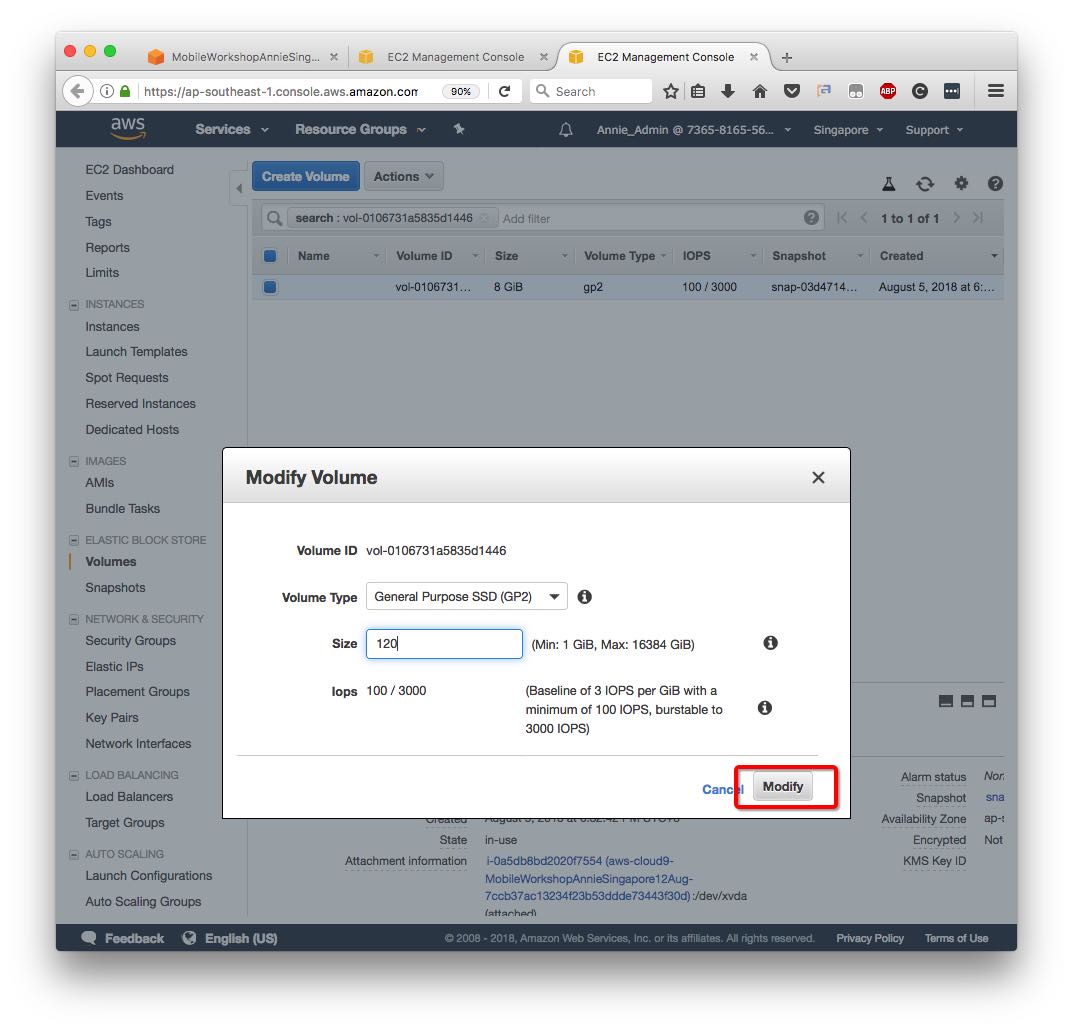This screenshot has width=1073, height=1031.
Task: Click the site information icon in address bar
Action: pos(107,91)
